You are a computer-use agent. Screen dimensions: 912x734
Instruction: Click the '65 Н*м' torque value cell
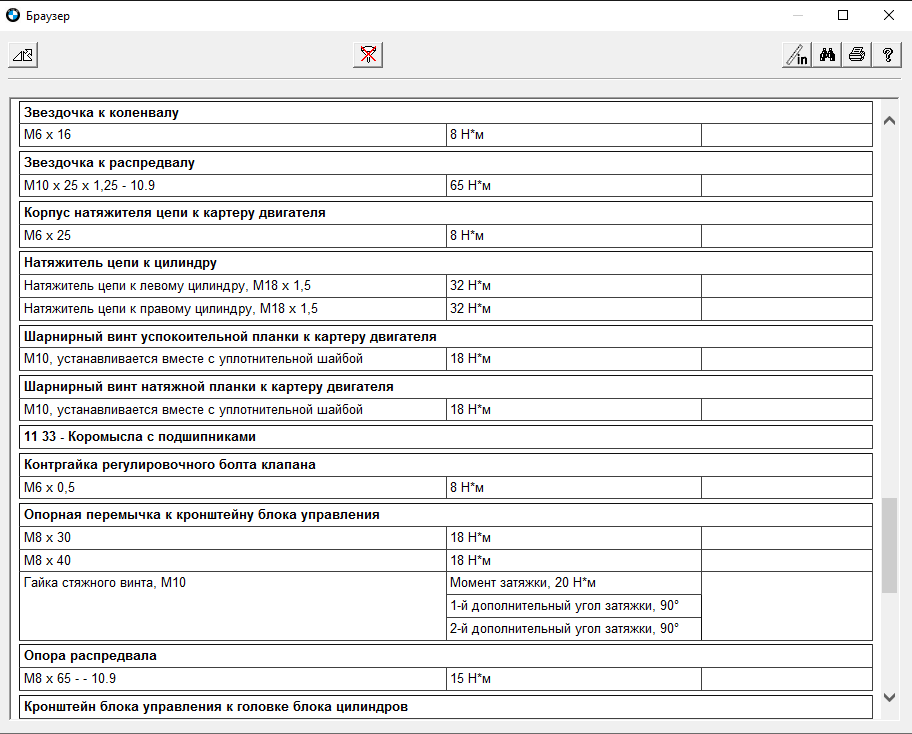click(573, 185)
